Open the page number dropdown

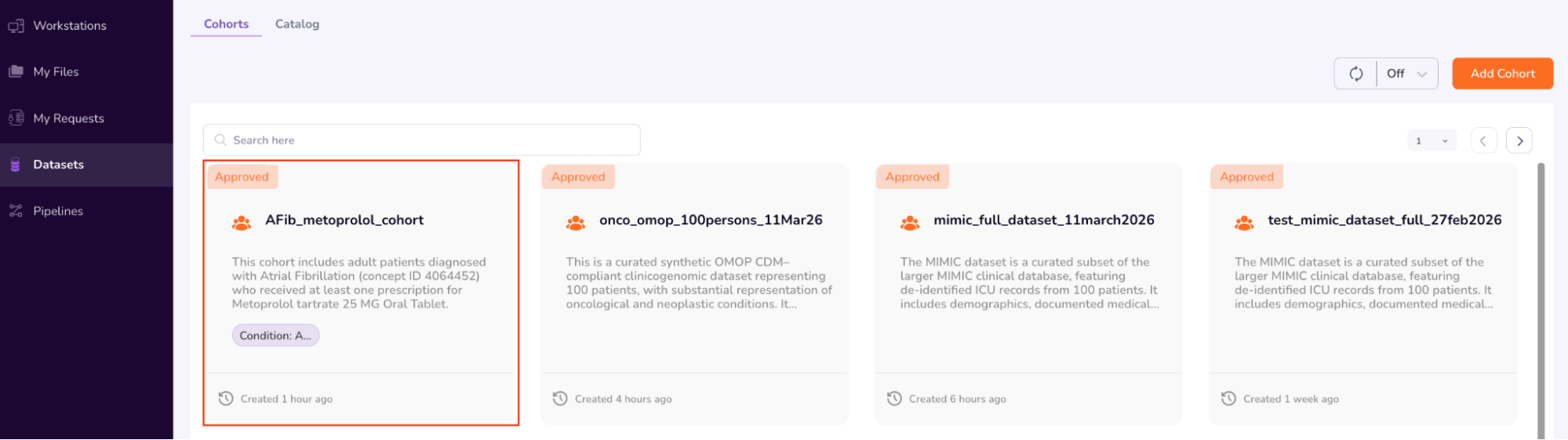tap(1432, 141)
